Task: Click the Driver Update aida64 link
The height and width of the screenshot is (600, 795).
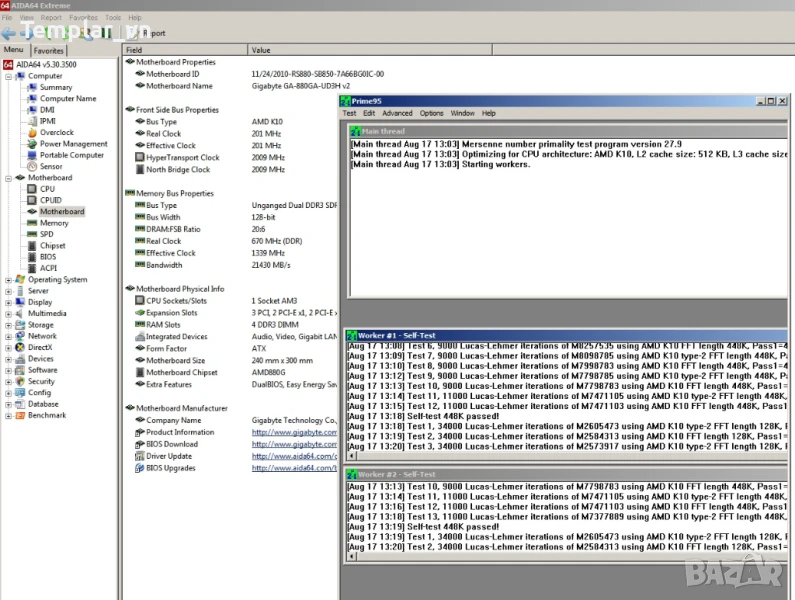Action: pyautogui.click(x=293, y=456)
